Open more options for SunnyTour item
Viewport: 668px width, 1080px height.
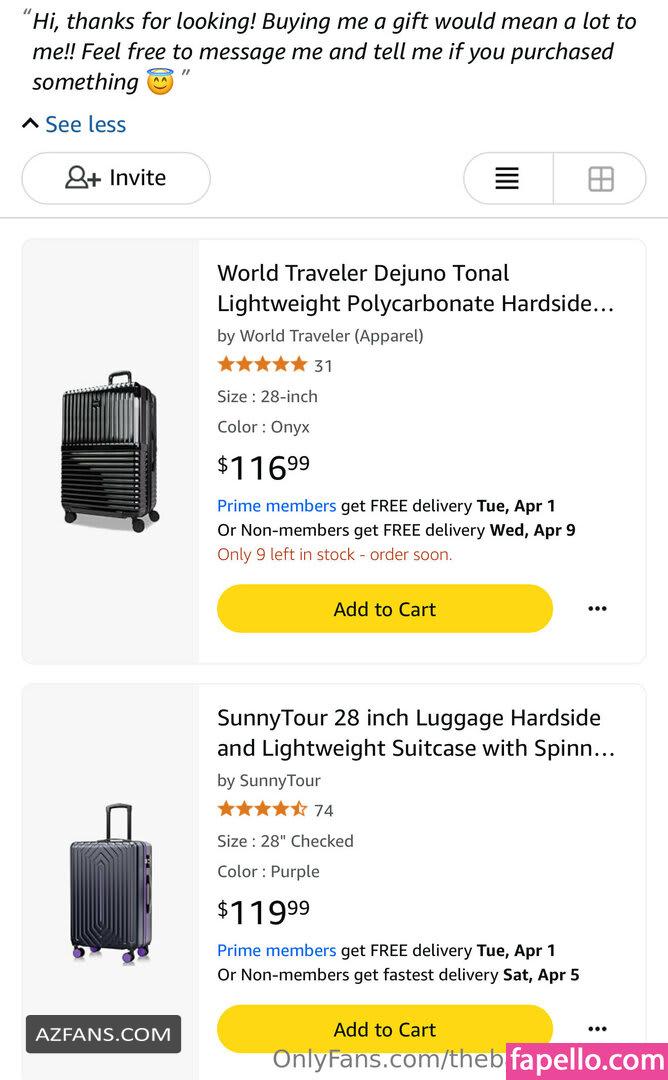(x=597, y=1029)
